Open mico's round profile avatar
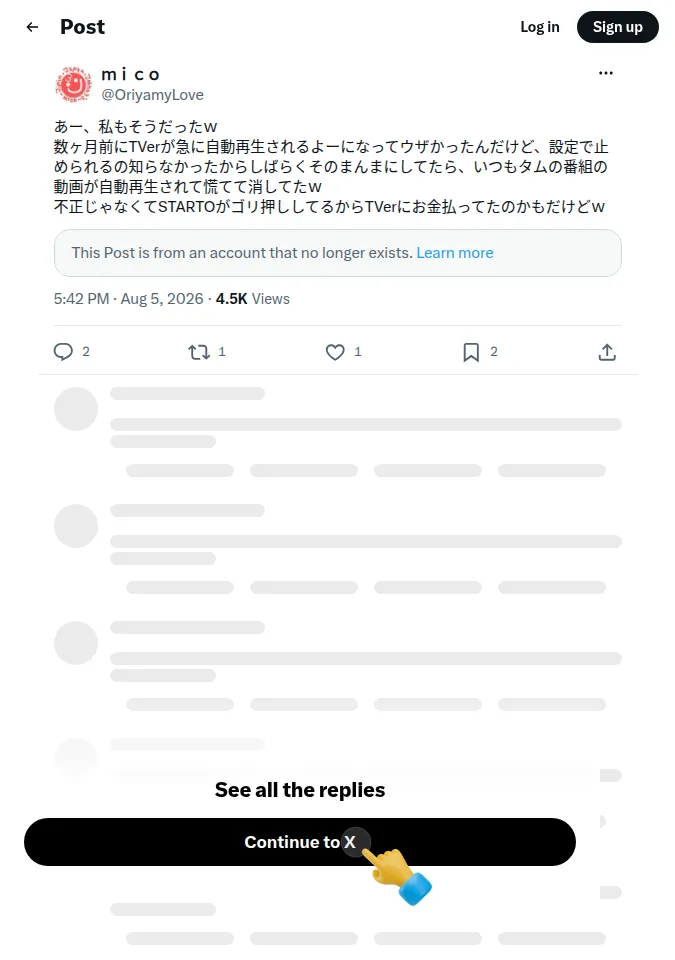This screenshot has height=960, width=675. pos(74,84)
